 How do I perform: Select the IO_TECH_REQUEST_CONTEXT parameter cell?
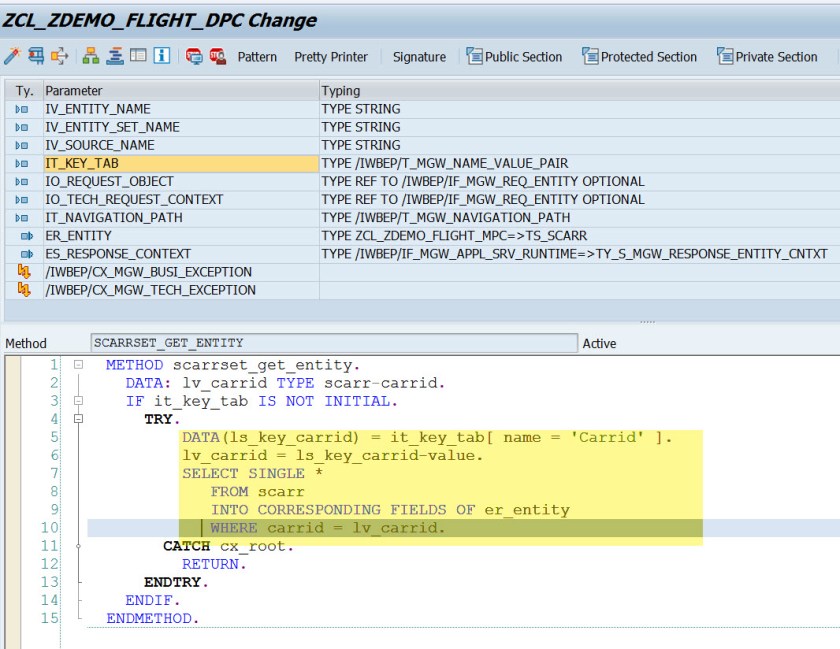coord(181,200)
